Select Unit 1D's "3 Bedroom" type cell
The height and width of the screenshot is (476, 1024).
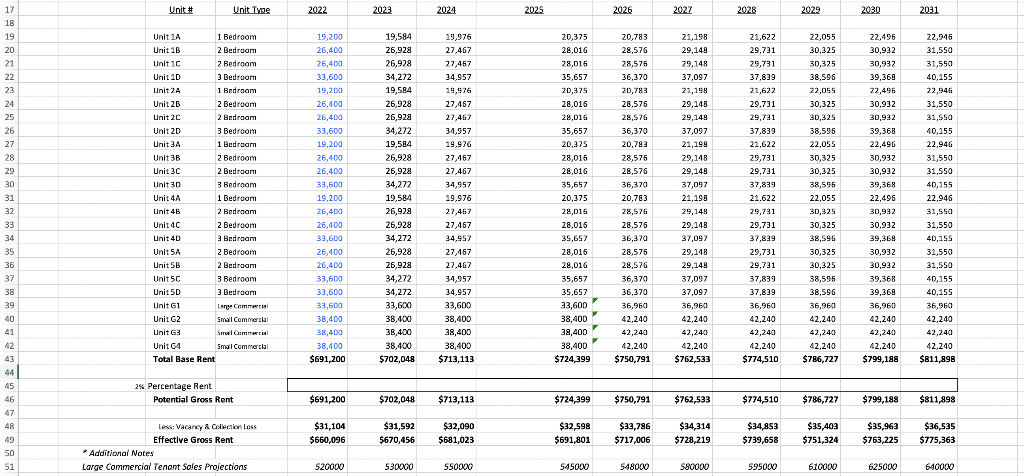pyautogui.click(x=236, y=77)
